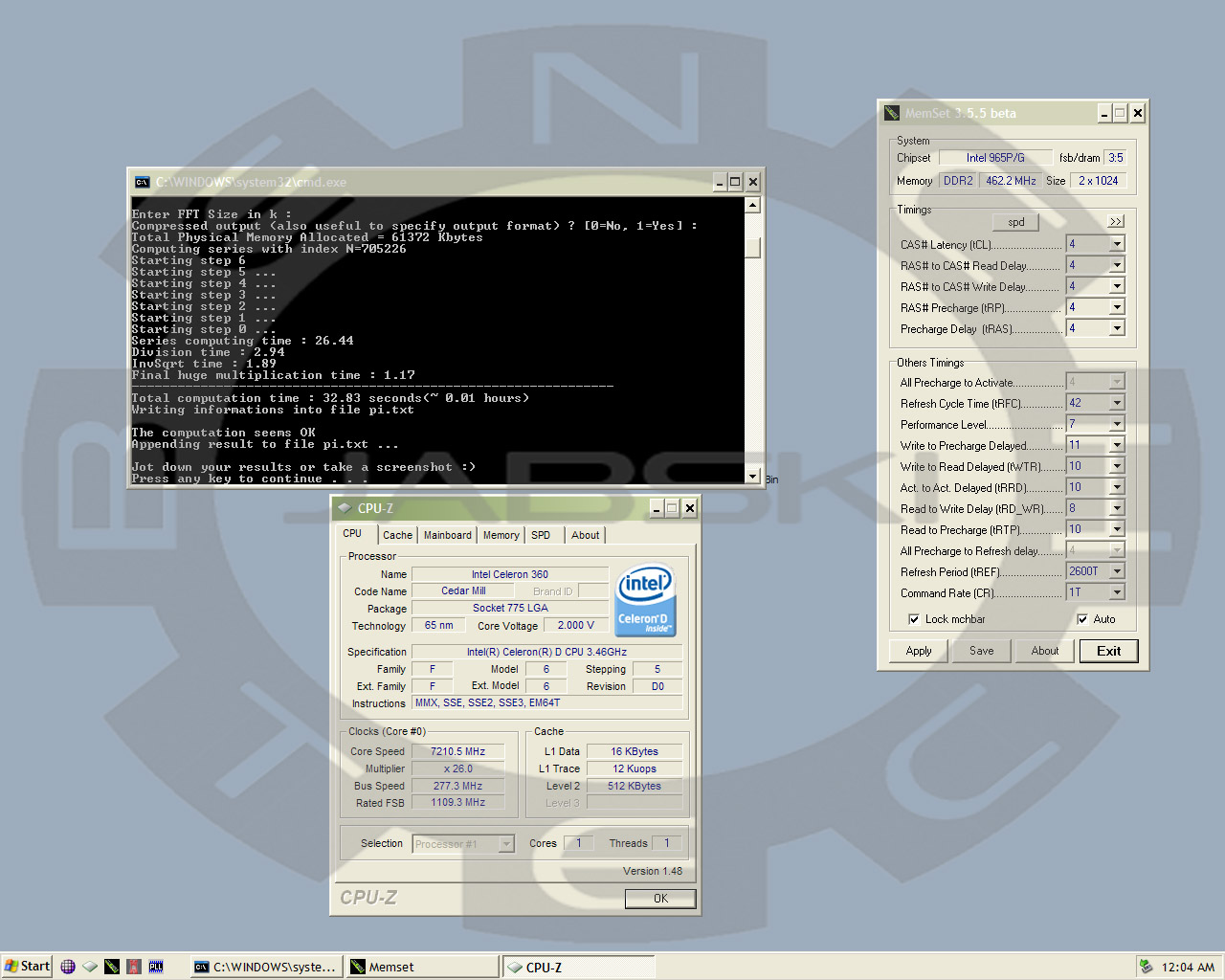Image resolution: width=1225 pixels, height=980 pixels.
Task: Click the CPU-Z window title icon
Action: coord(345,508)
